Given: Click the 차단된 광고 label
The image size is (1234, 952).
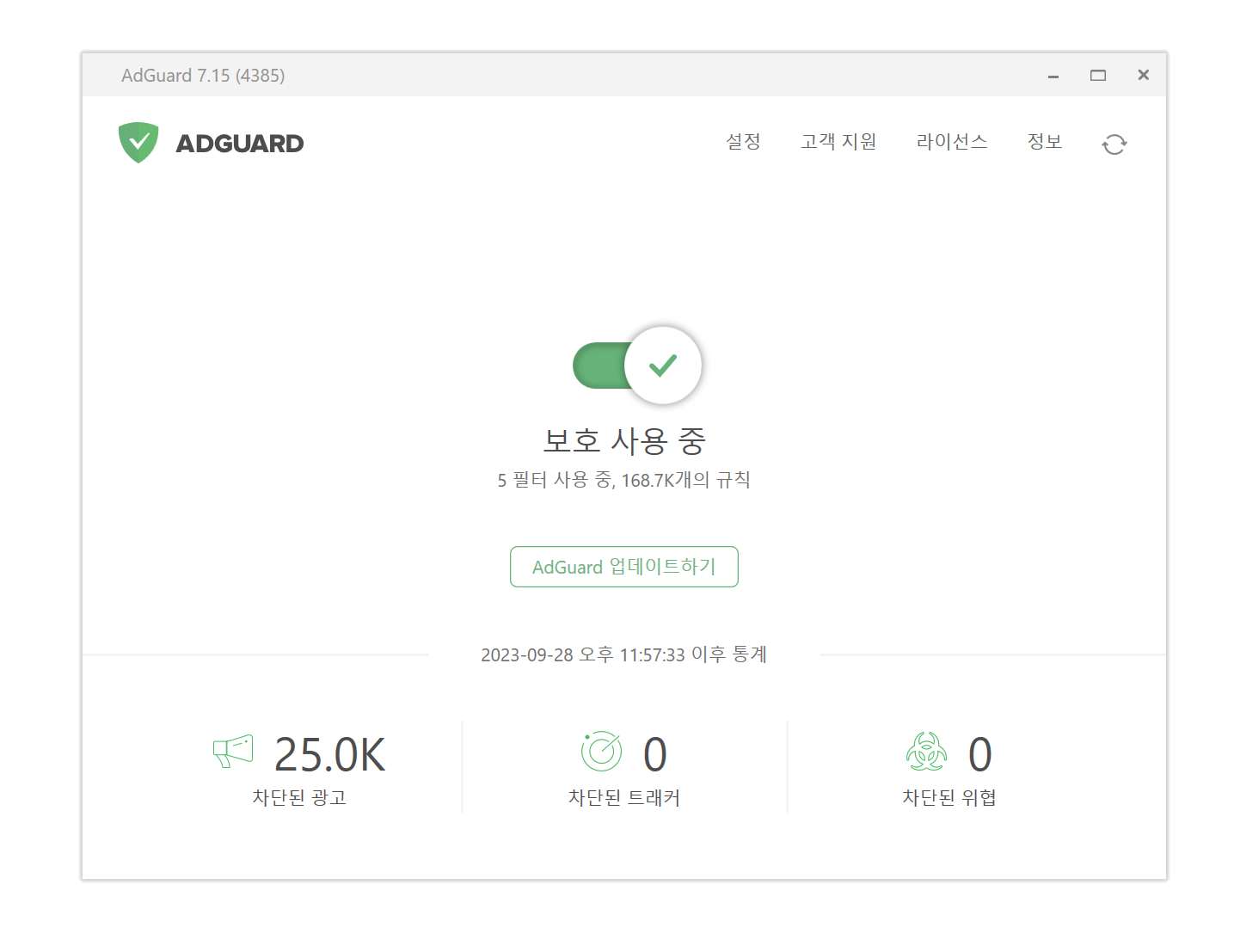Looking at the screenshot, I should [x=299, y=798].
